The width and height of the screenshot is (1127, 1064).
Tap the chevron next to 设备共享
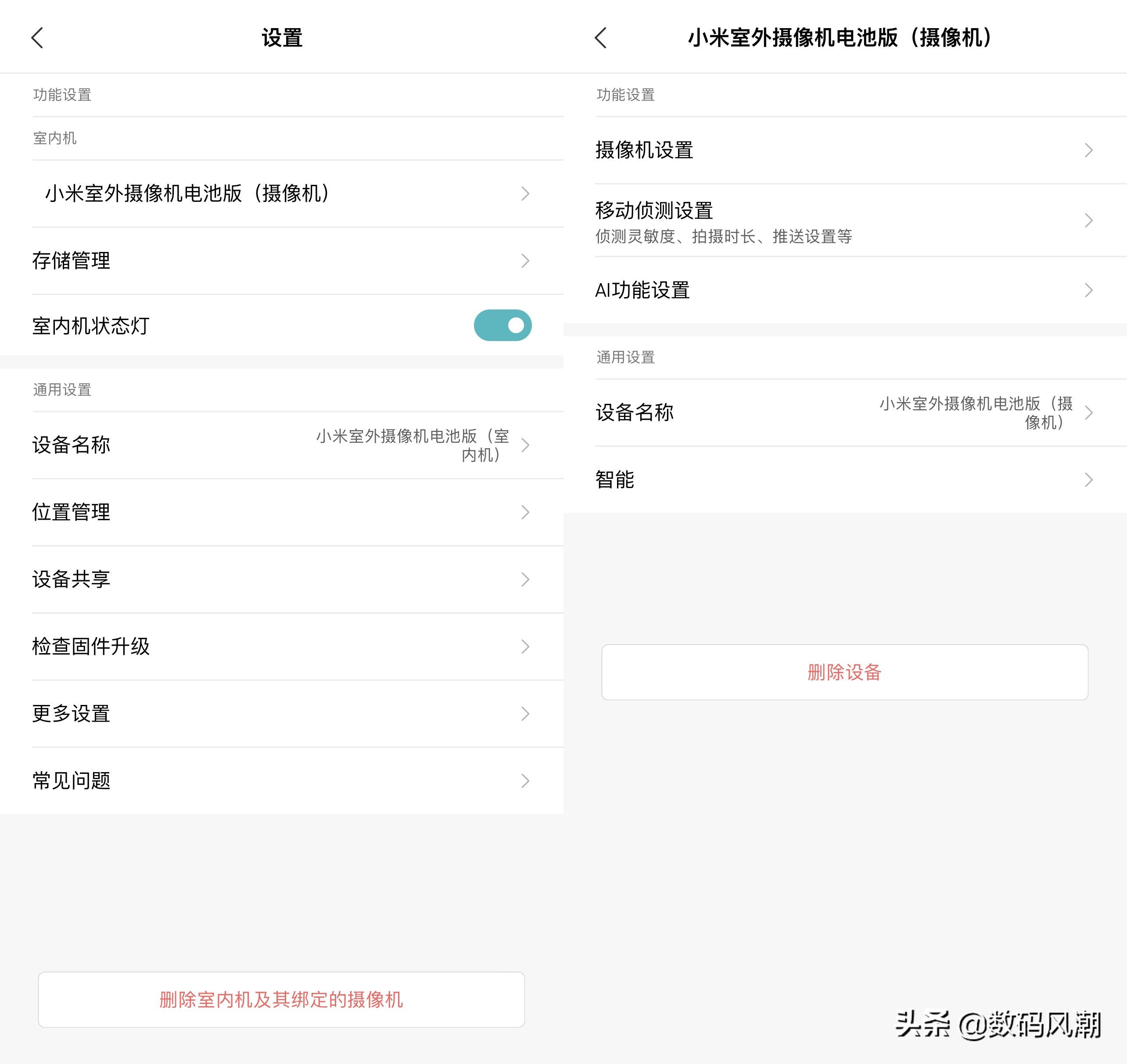[x=525, y=579]
